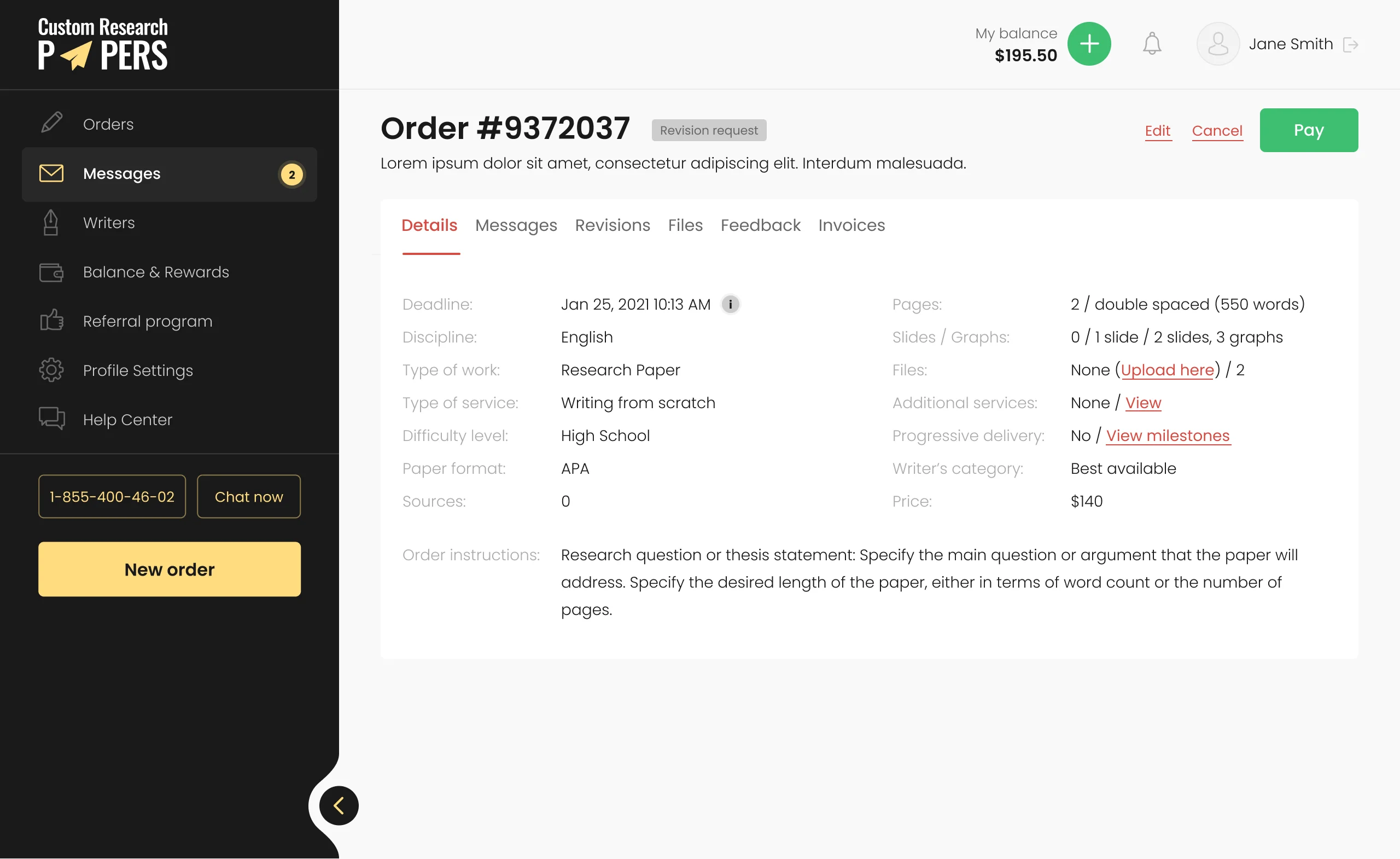
Task: Open Orders via pencil icon
Action: click(x=52, y=123)
